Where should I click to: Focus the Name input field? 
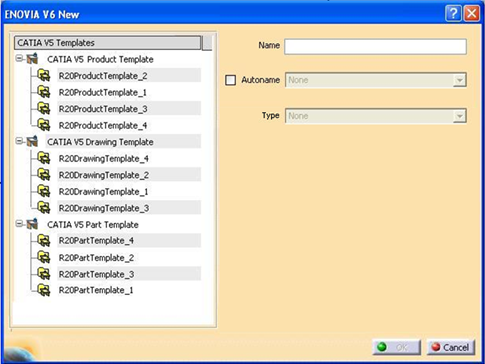(375, 47)
